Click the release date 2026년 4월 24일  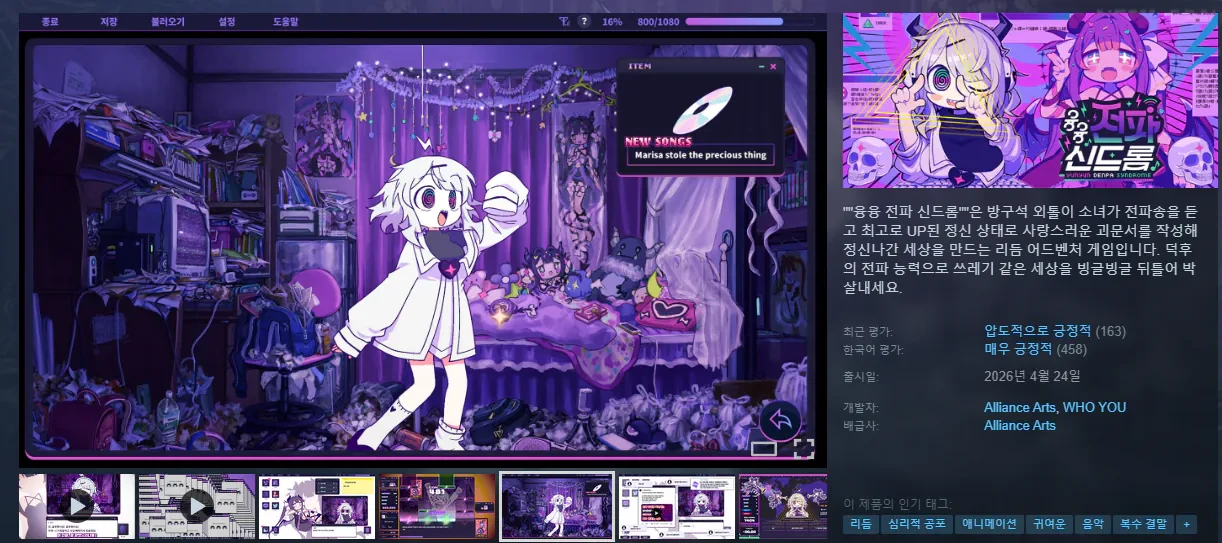point(1032,376)
